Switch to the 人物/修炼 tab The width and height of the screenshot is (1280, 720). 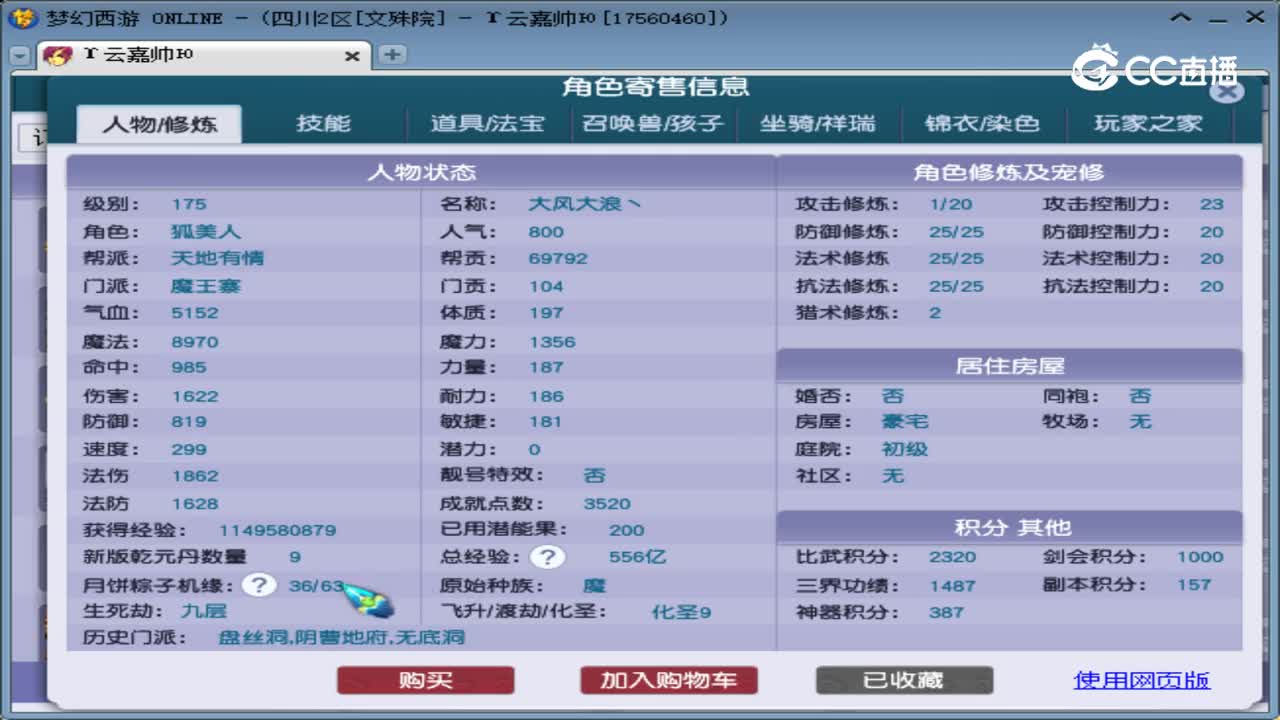[158, 124]
